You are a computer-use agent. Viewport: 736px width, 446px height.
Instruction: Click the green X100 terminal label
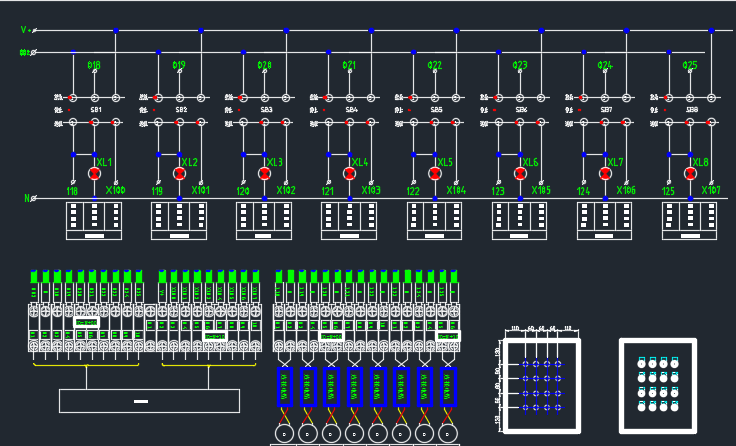pyautogui.click(x=115, y=190)
